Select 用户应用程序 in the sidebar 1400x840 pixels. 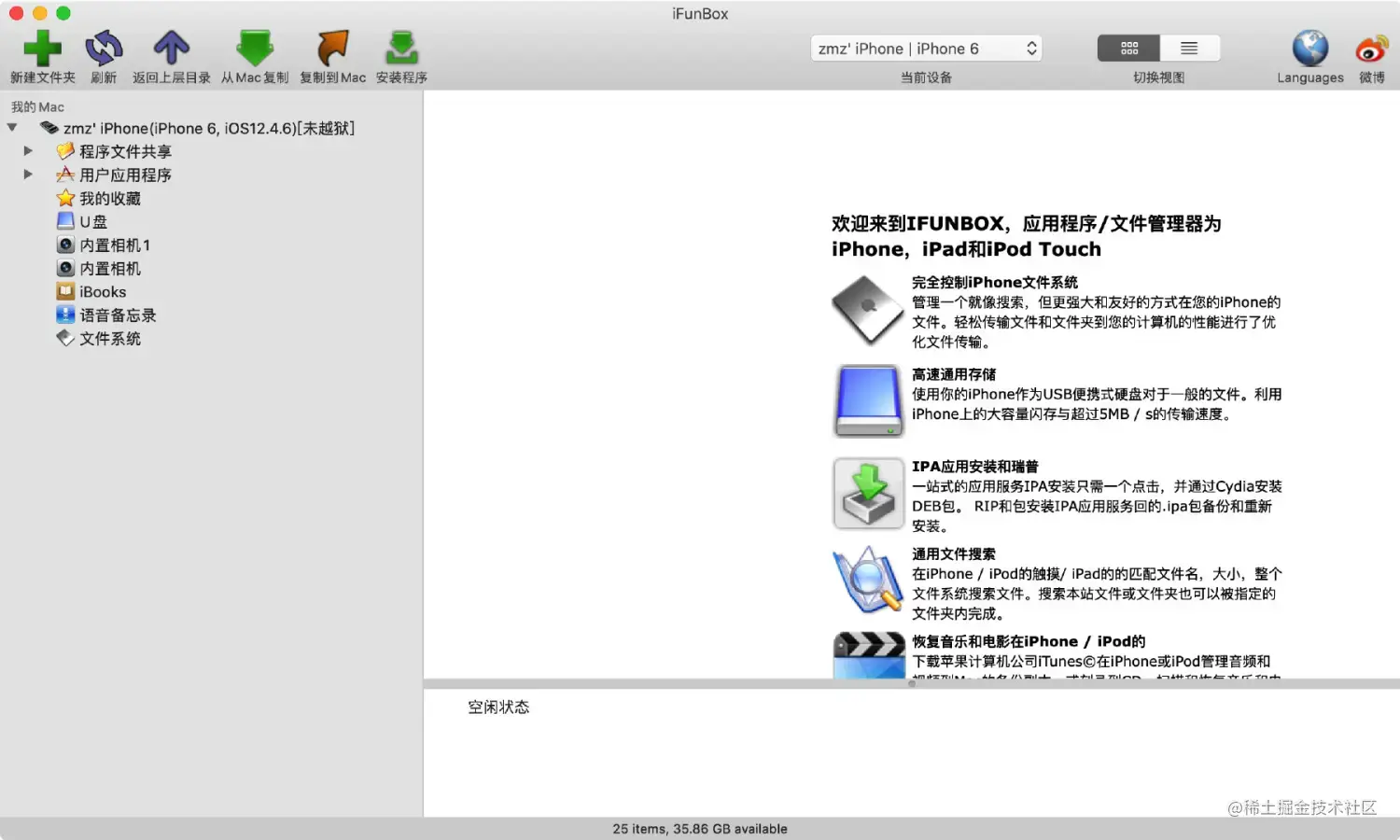[125, 175]
